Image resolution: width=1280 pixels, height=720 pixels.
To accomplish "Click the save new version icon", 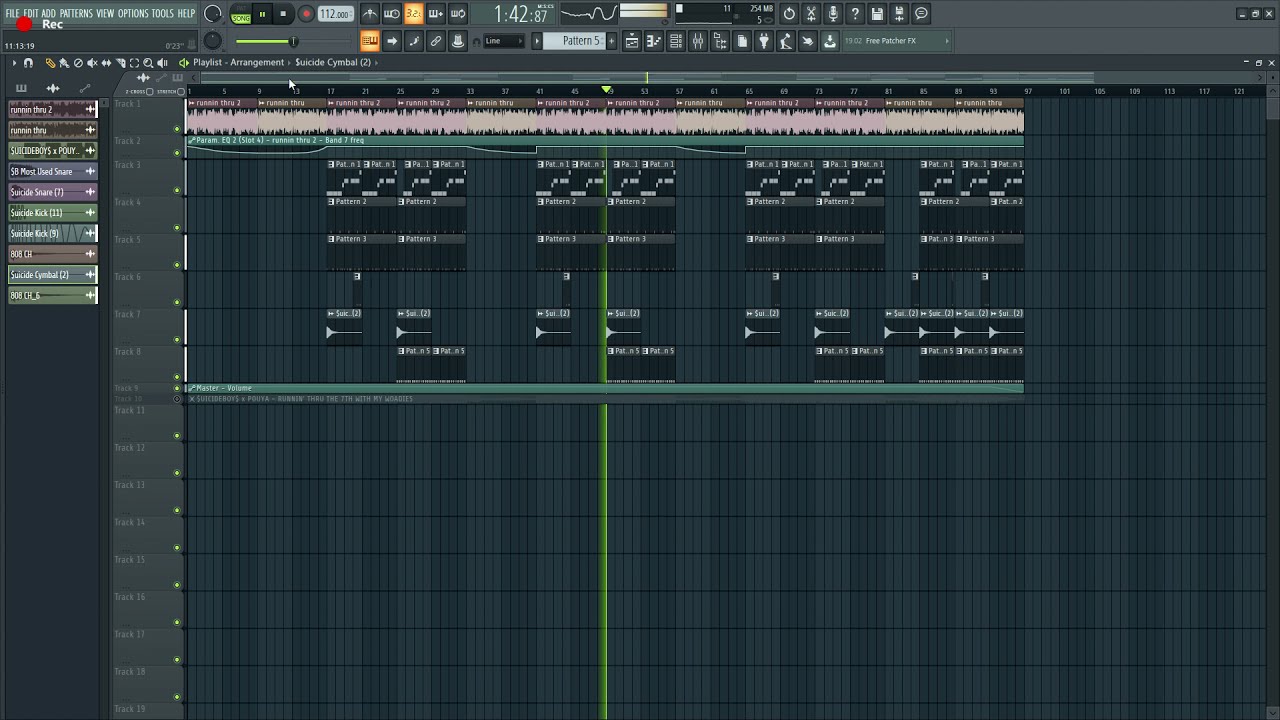I will coord(899,14).
